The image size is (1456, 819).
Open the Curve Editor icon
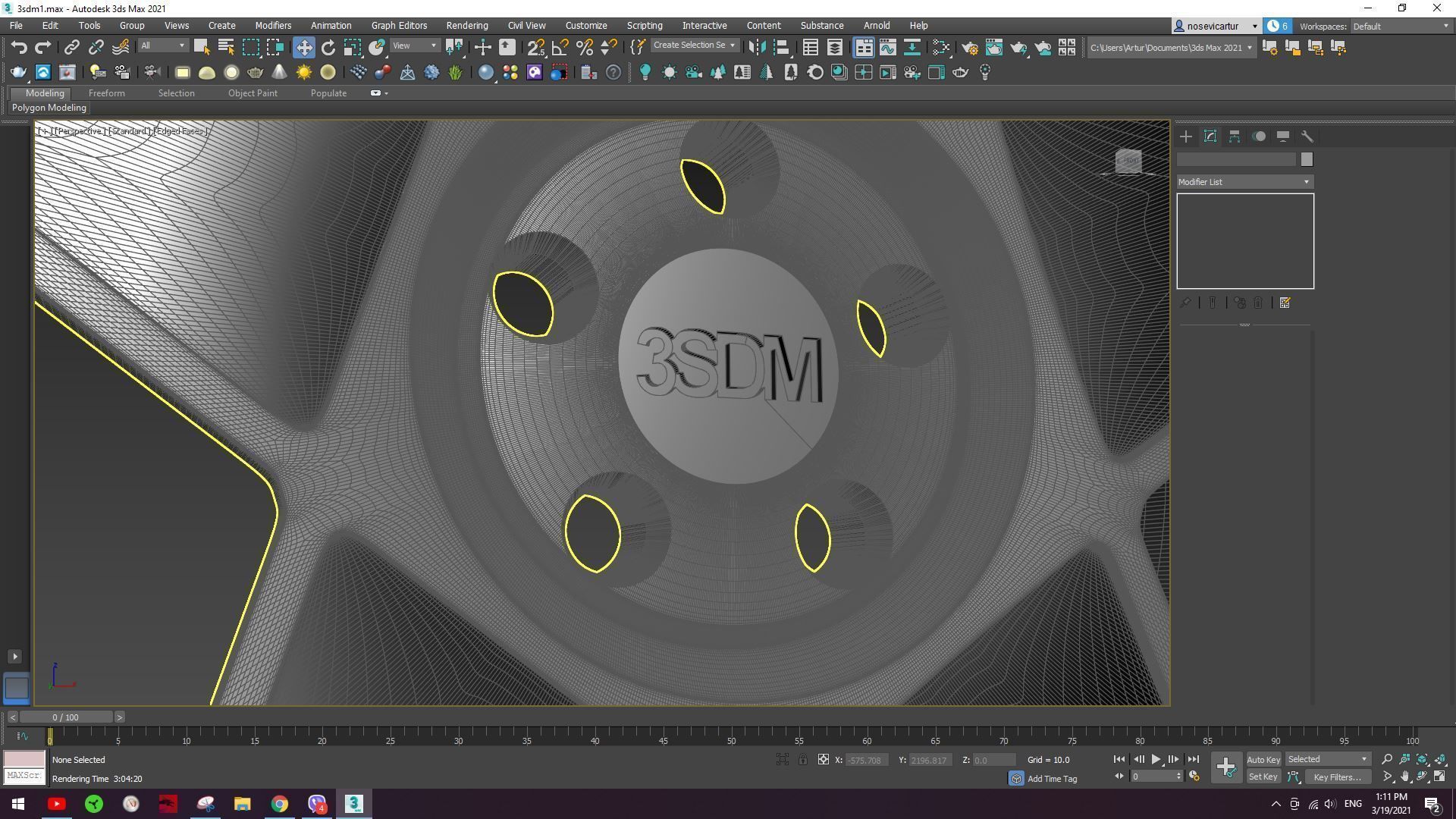click(x=888, y=47)
